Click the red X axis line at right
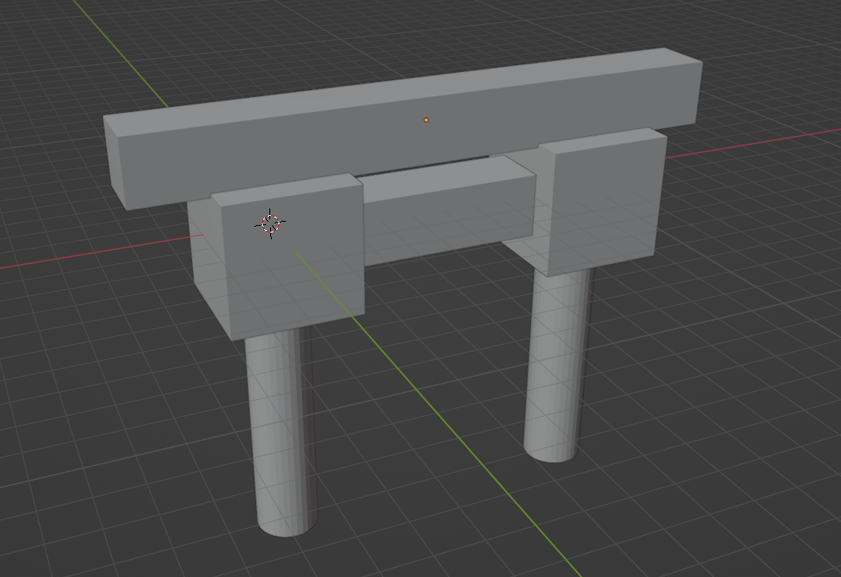Image resolution: width=841 pixels, height=577 pixels. [x=760, y=142]
